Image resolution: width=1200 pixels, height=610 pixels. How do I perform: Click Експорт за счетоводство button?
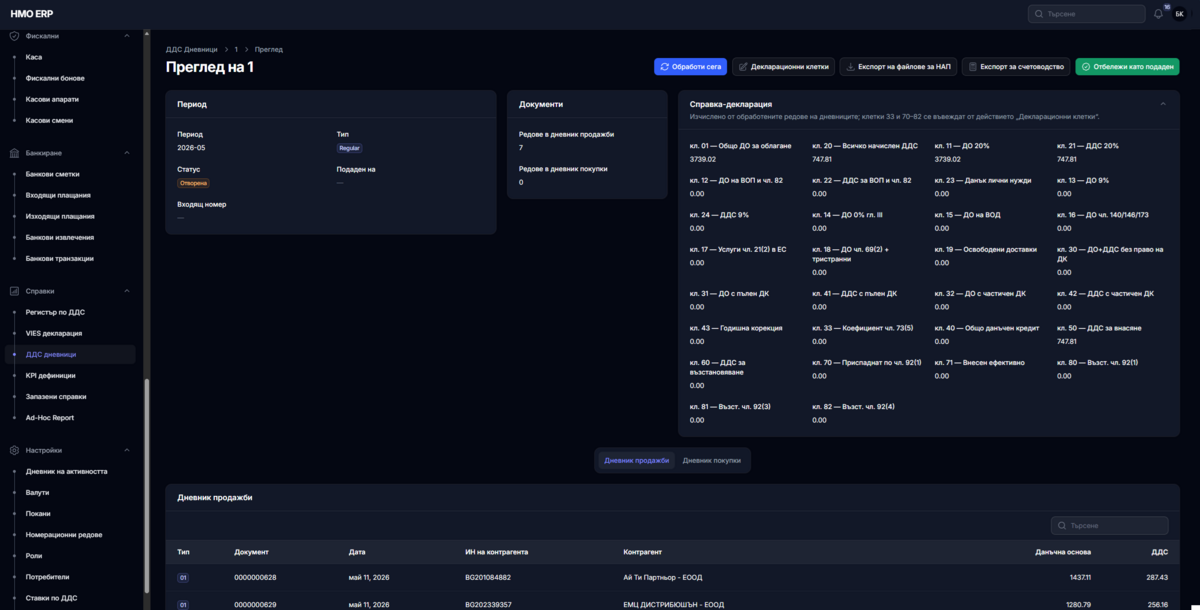1016,66
